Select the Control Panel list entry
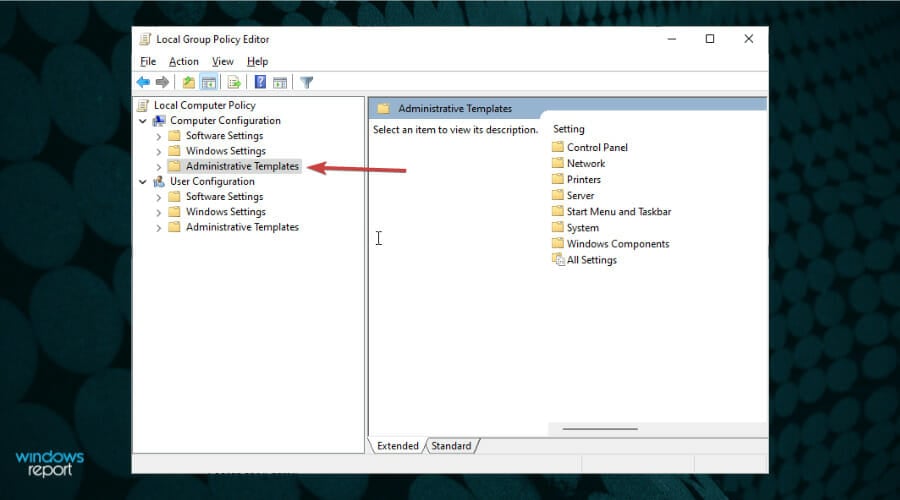 tap(598, 147)
